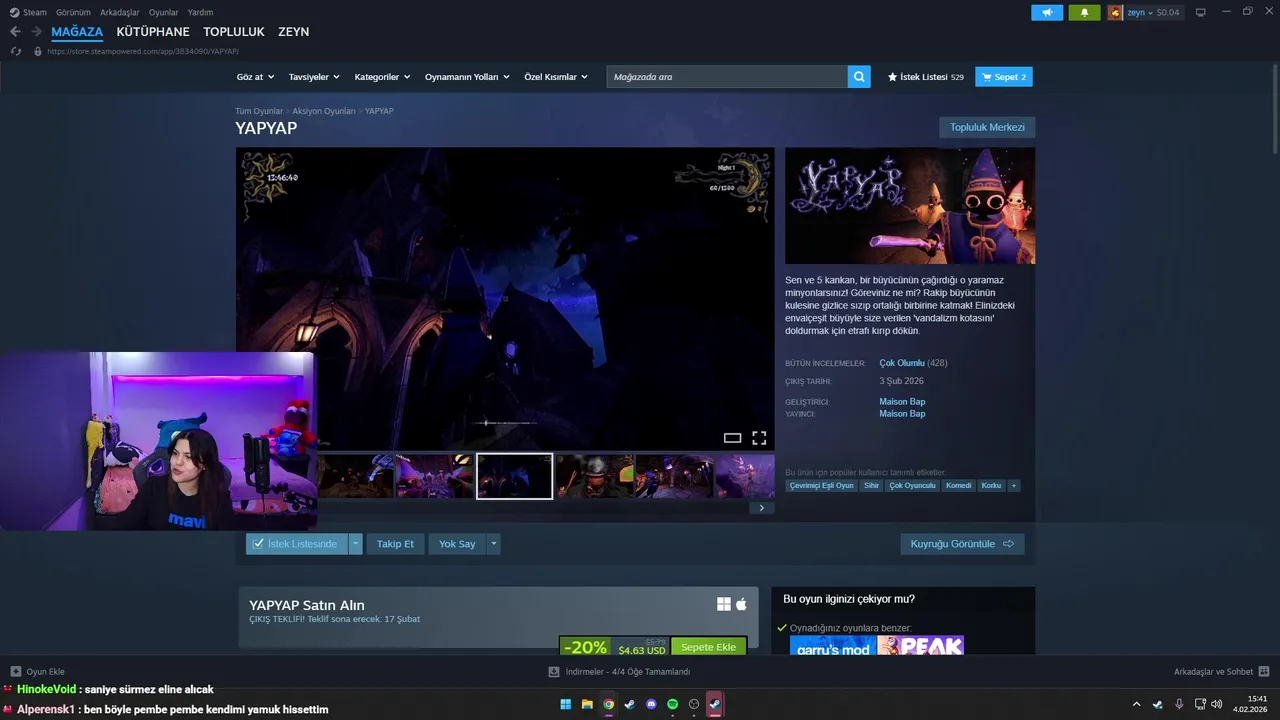1280x720 pixels.
Task: Open wishlist options dropdown arrow
Action: coord(355,544)
